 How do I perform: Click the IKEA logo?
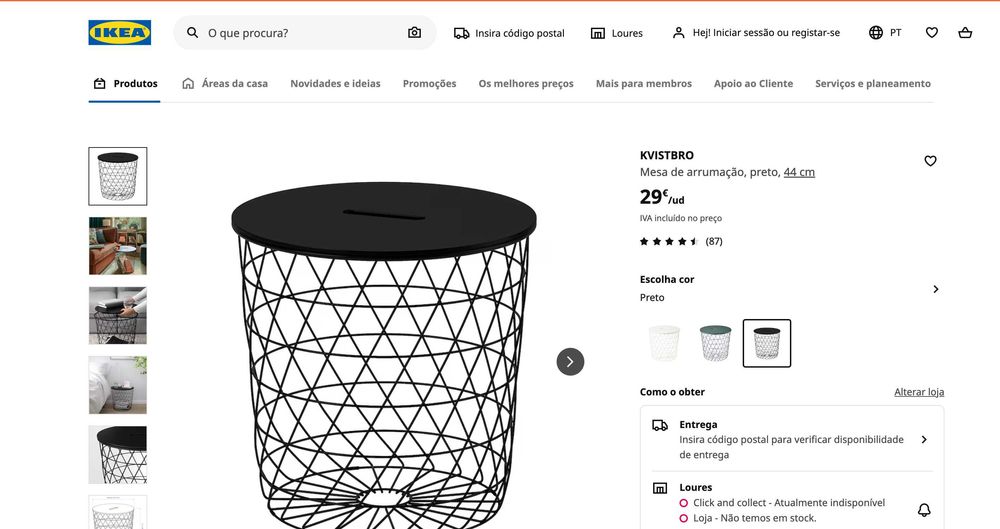click(120, 33)
